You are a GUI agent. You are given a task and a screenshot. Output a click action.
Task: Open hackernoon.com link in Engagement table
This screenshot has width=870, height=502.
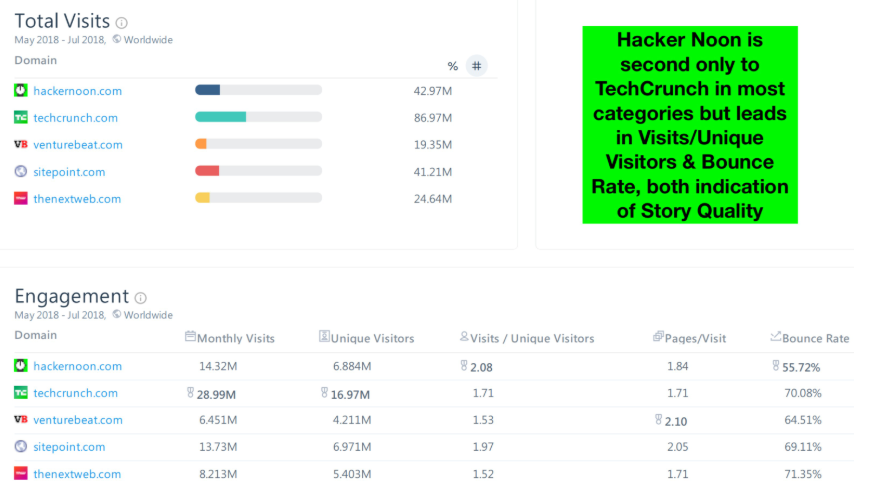pyautogui.click(x=77, y=366)
